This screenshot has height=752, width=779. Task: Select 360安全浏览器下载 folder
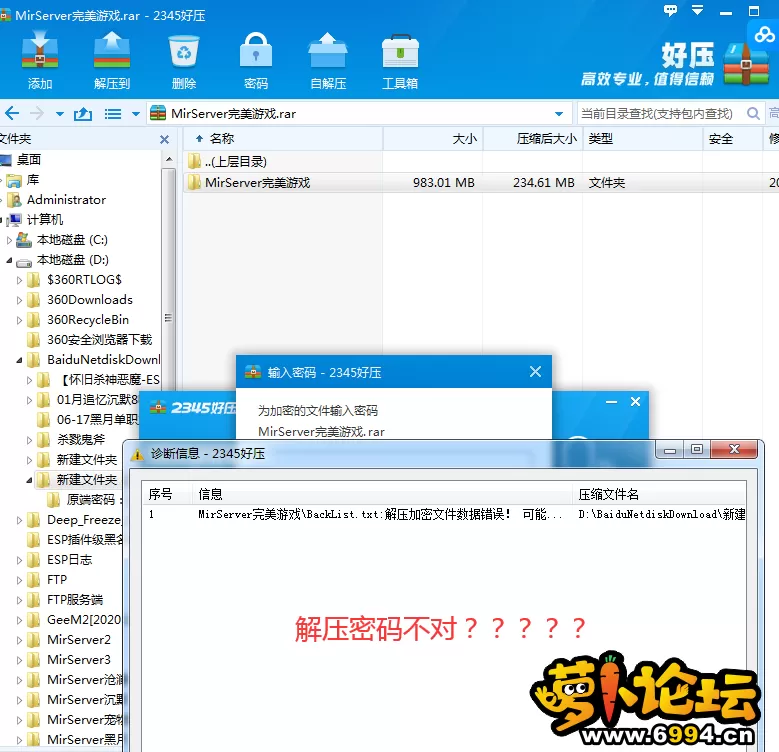[99, 340]
